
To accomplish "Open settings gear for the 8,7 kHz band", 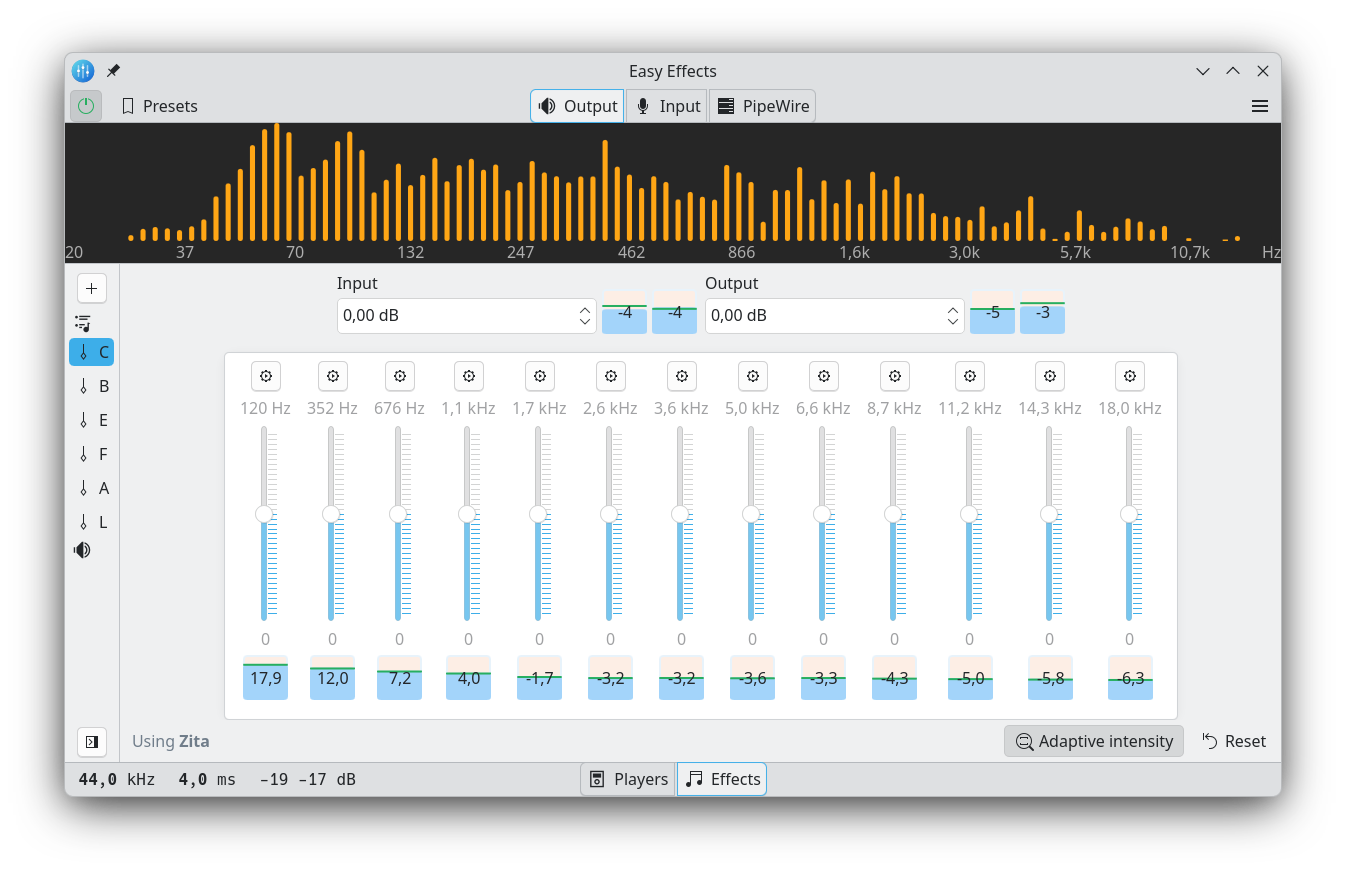I will pyautogui.click(x=894, y=376).
